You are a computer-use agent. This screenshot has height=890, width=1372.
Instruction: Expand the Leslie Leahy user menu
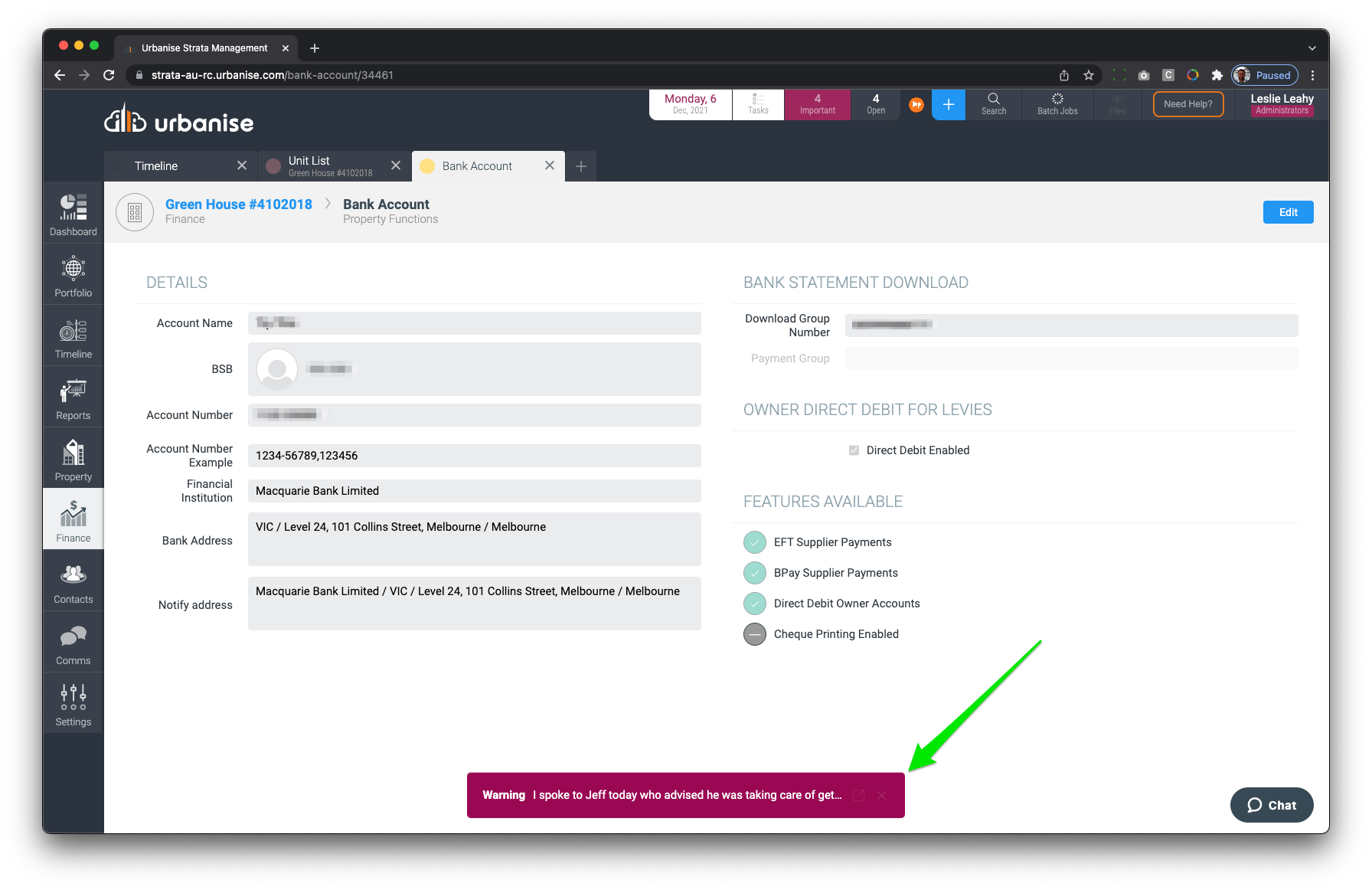pos(1281,104)
